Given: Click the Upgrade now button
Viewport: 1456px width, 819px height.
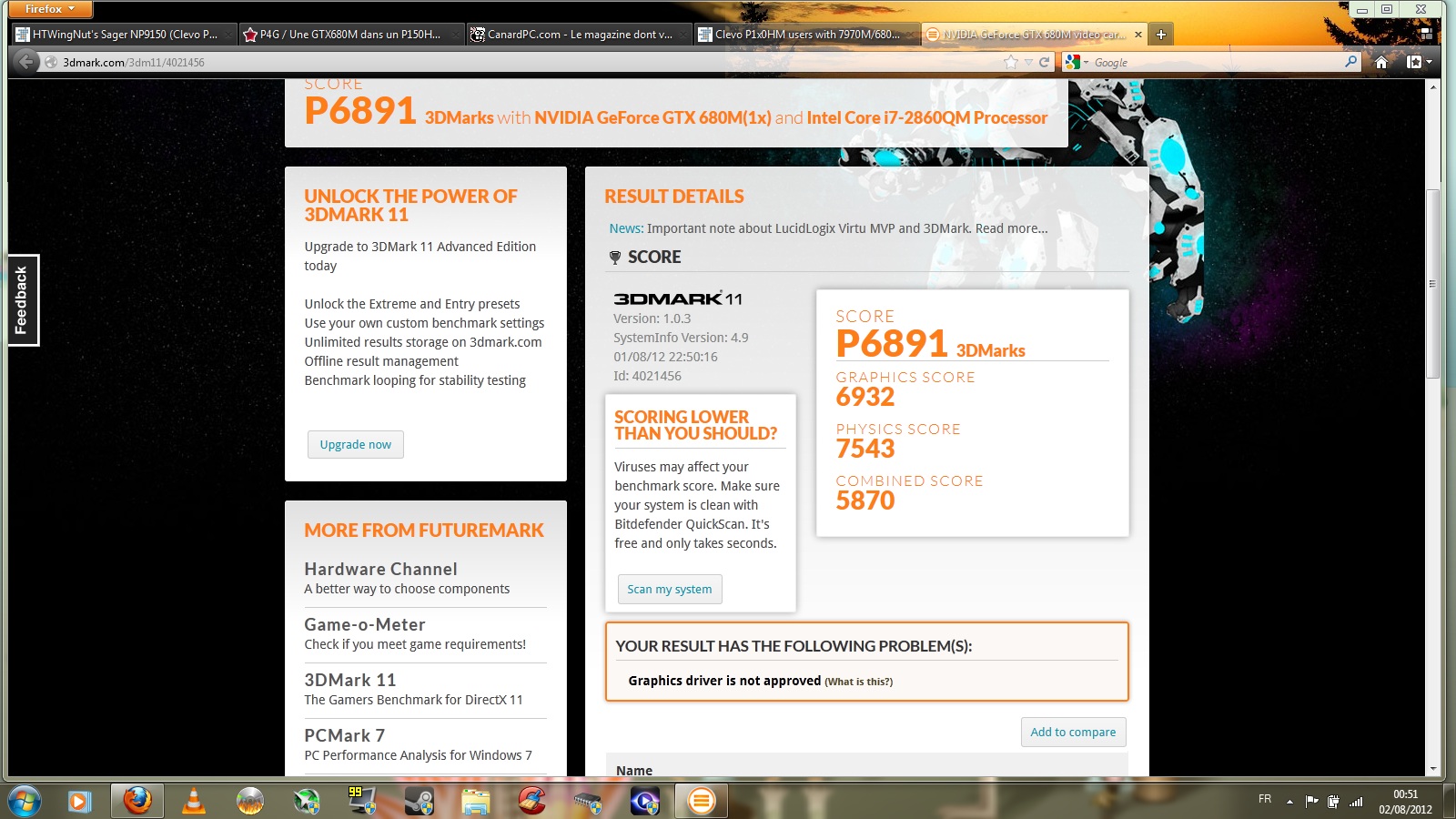Looking at the screenshot, I should point(355,444).
